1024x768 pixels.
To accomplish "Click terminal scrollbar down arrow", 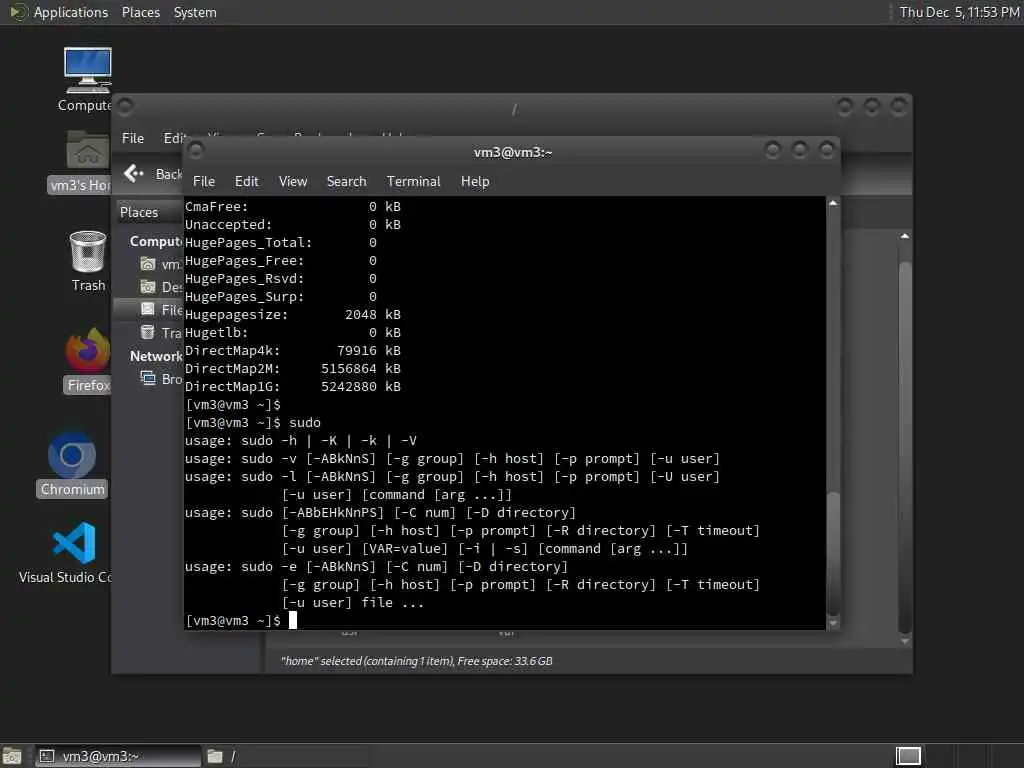I will pos(833,624).
